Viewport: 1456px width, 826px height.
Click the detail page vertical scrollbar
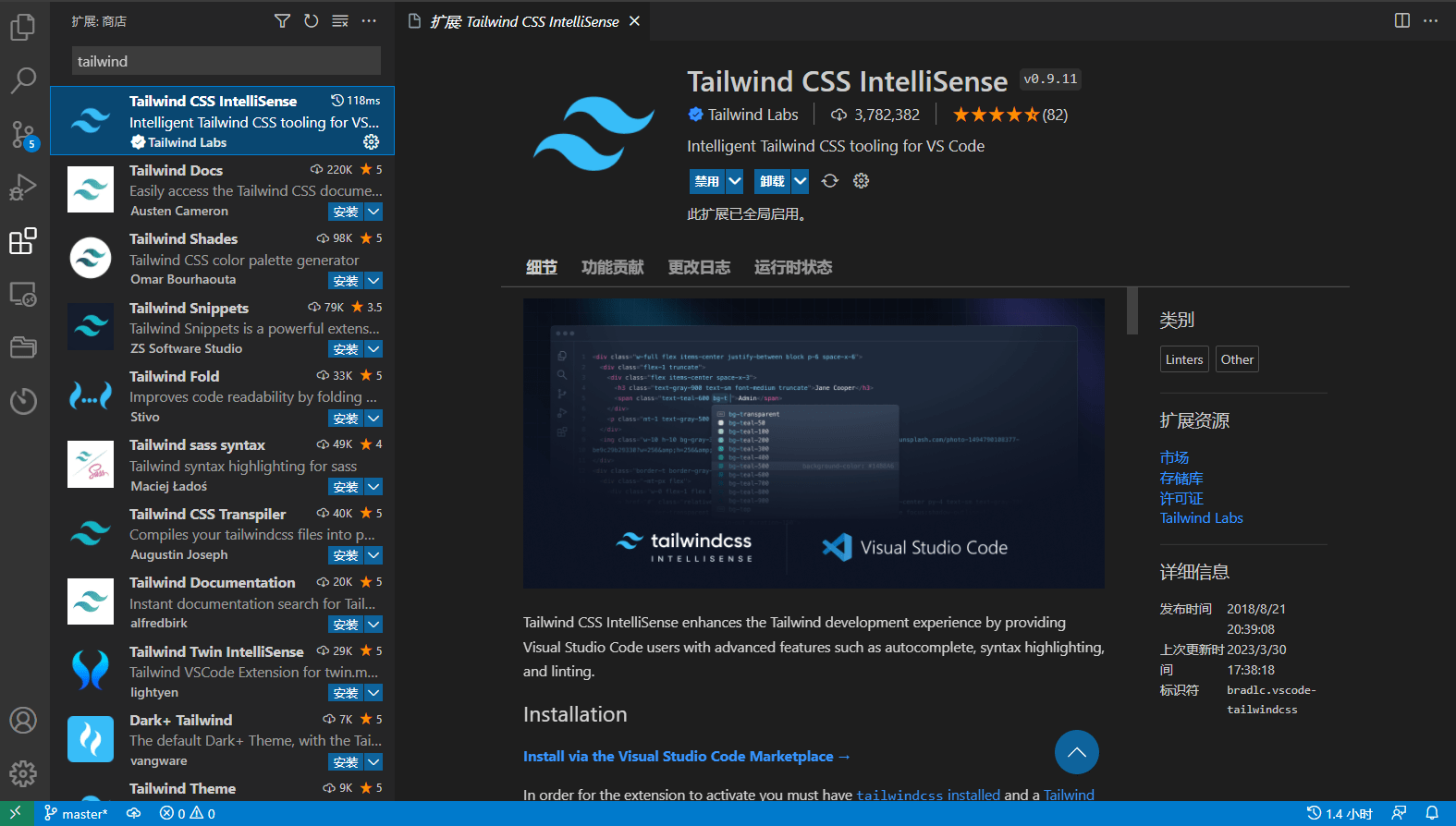click(x=1132, y=311)
